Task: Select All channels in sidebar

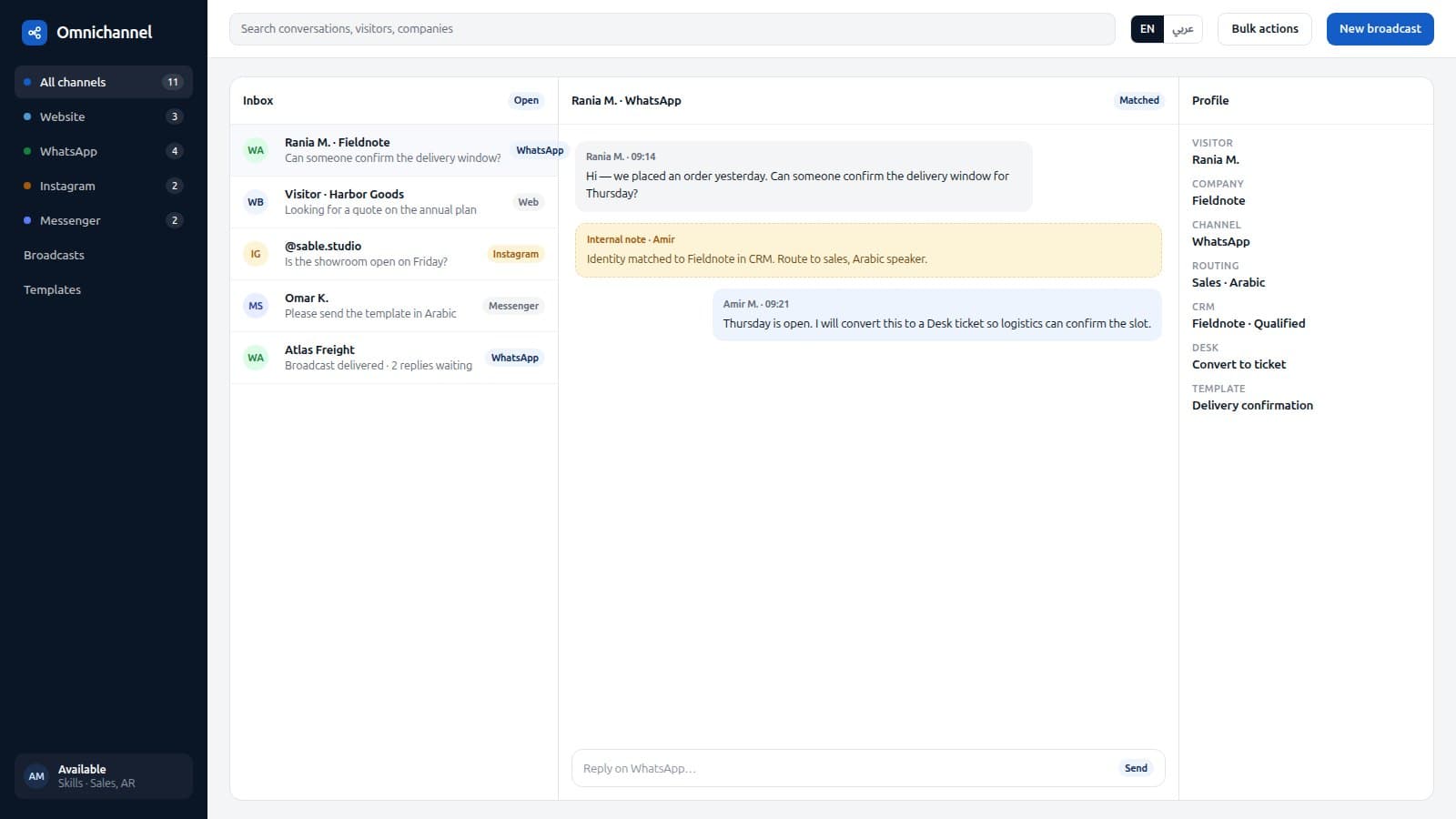Action: click(x=104, y=82)
